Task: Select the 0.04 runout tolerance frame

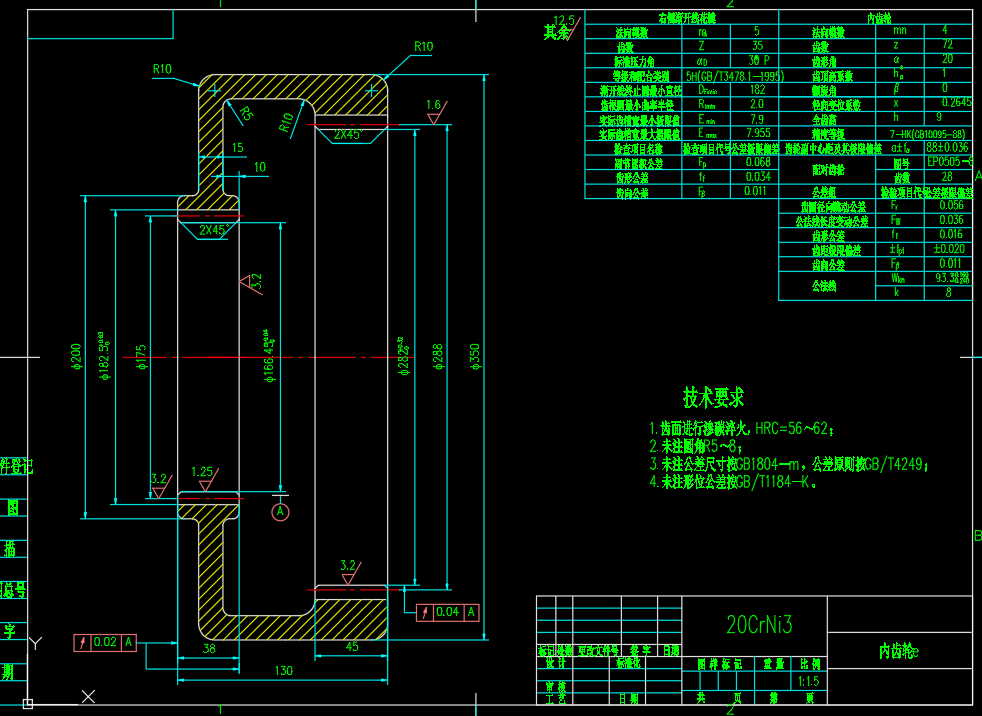Action: point(448,612)
